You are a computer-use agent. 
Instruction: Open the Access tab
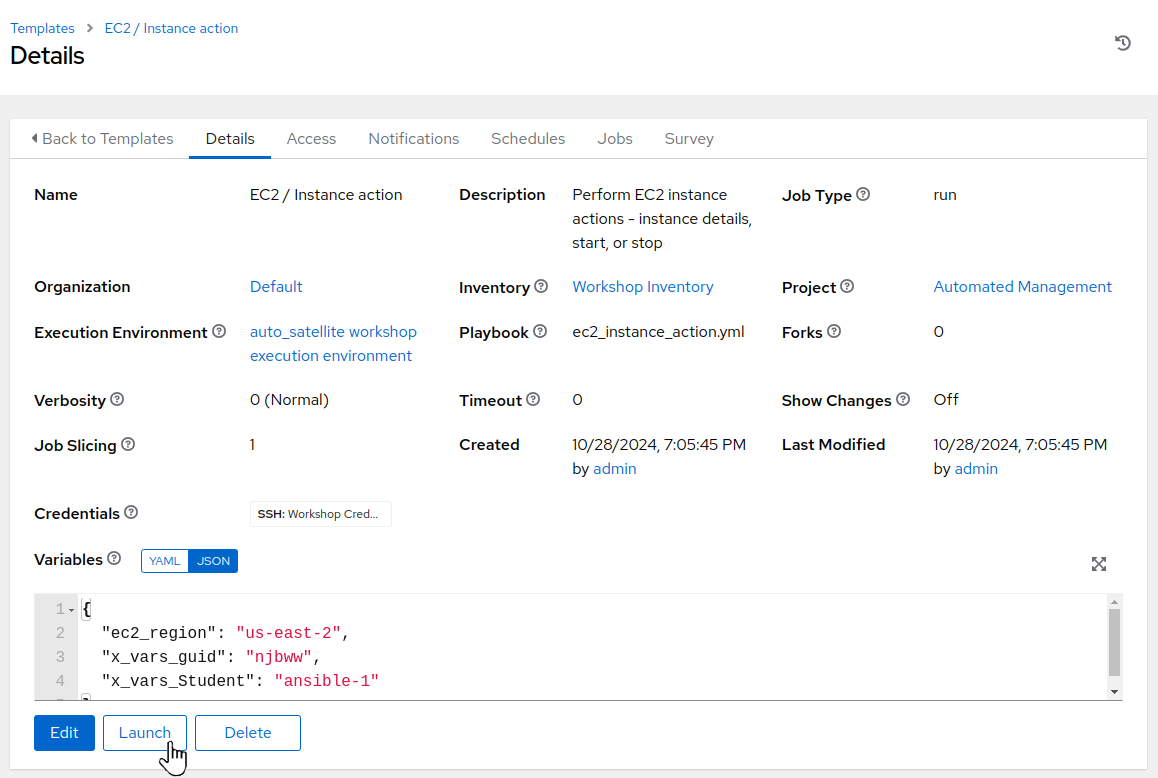point(311,139)
